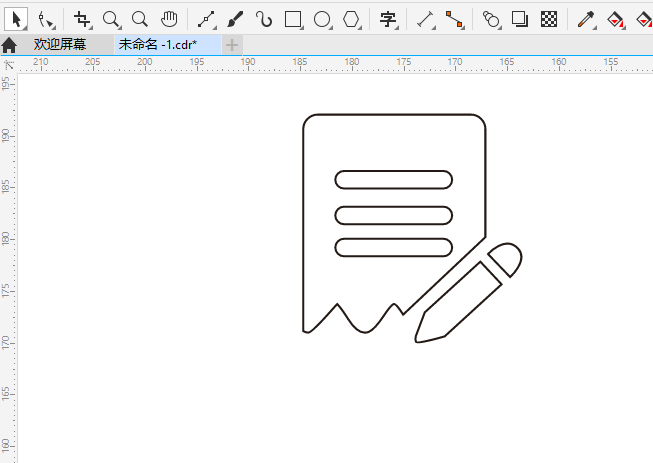Select the Artistic Media brush tool
653x463 pixels.
[x=235, y=19]
